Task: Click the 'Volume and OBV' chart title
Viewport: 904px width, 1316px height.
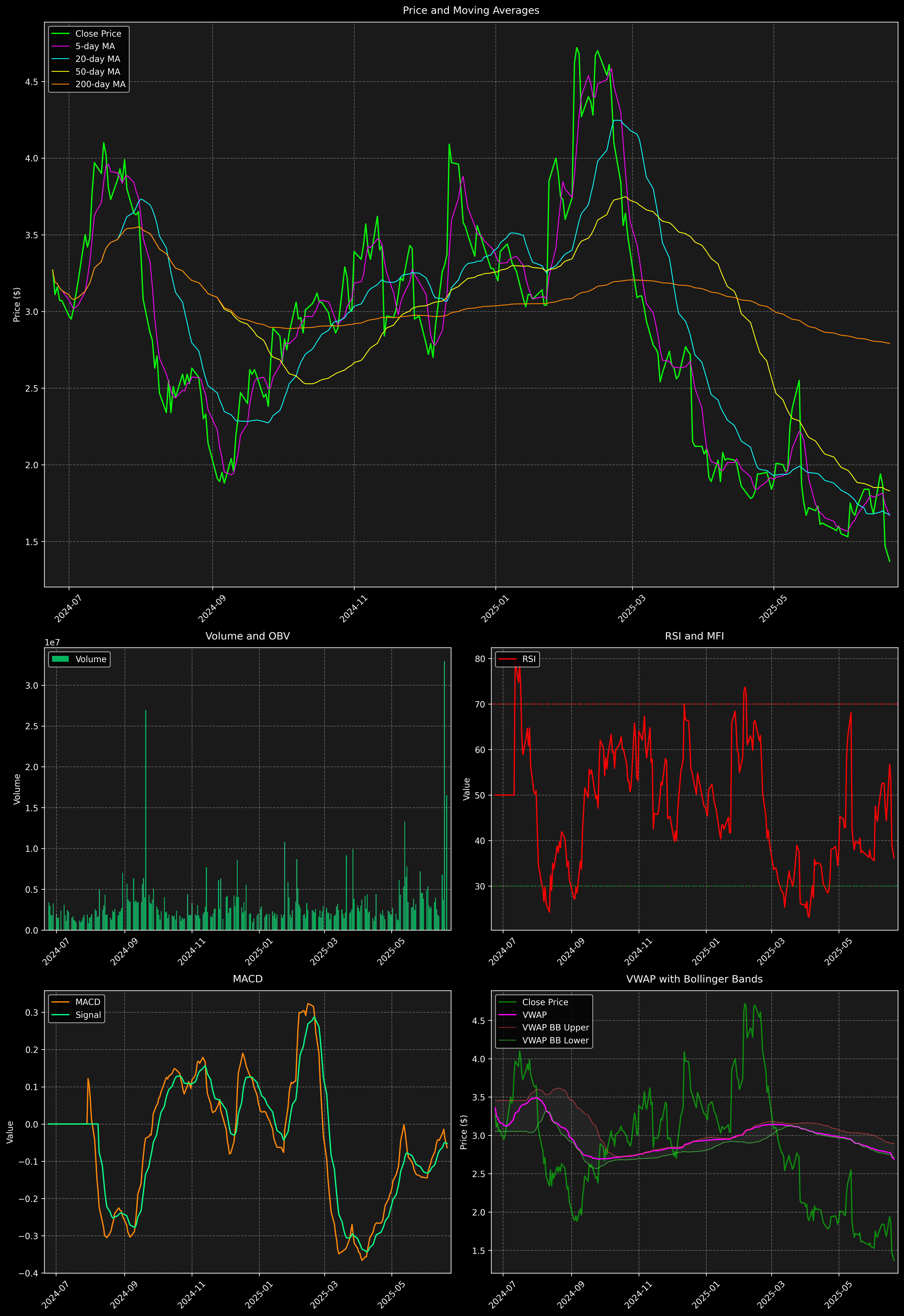Action: [248, 636]
